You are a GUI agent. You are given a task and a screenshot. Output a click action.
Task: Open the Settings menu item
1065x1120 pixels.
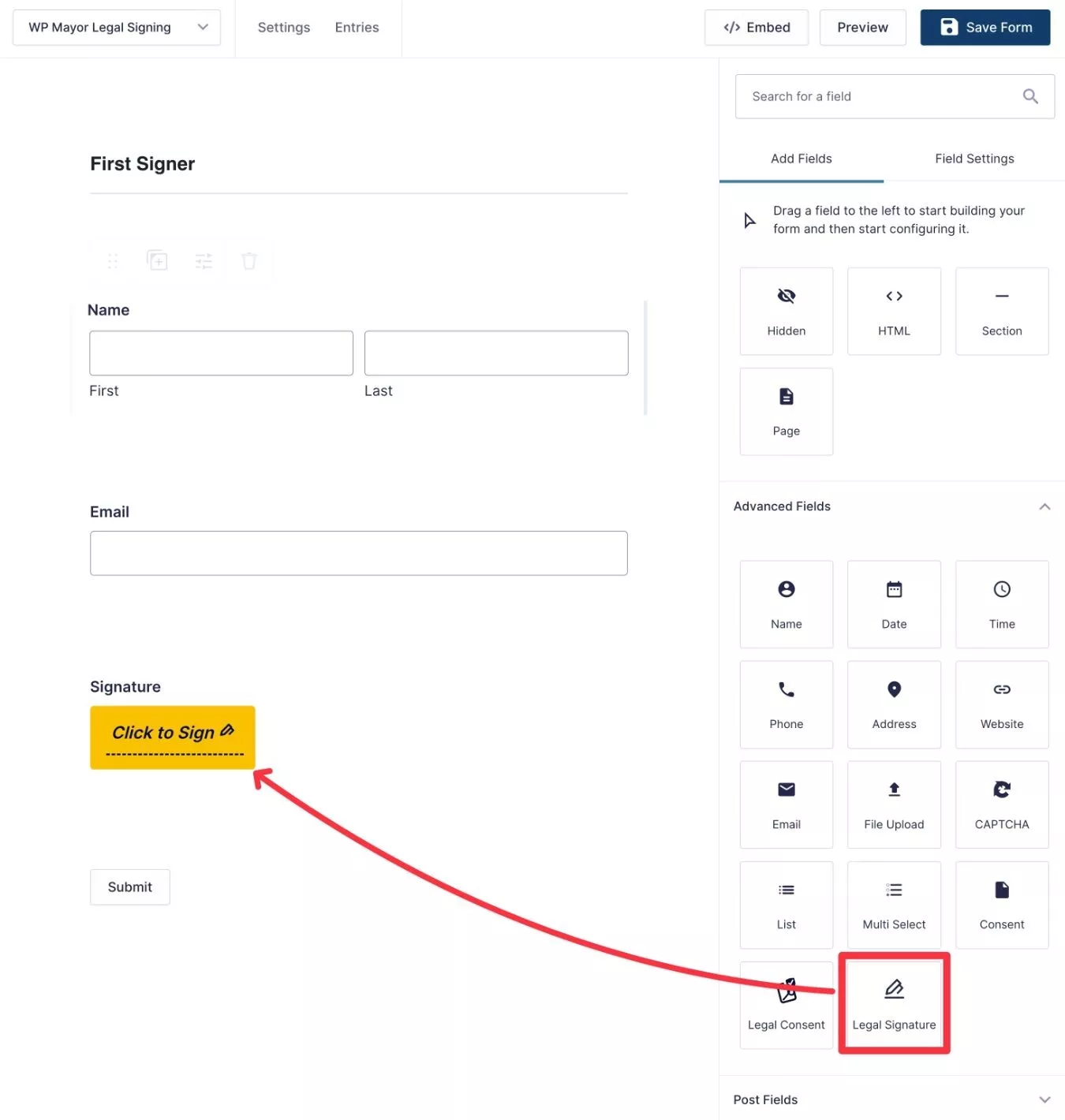(284, 28)
